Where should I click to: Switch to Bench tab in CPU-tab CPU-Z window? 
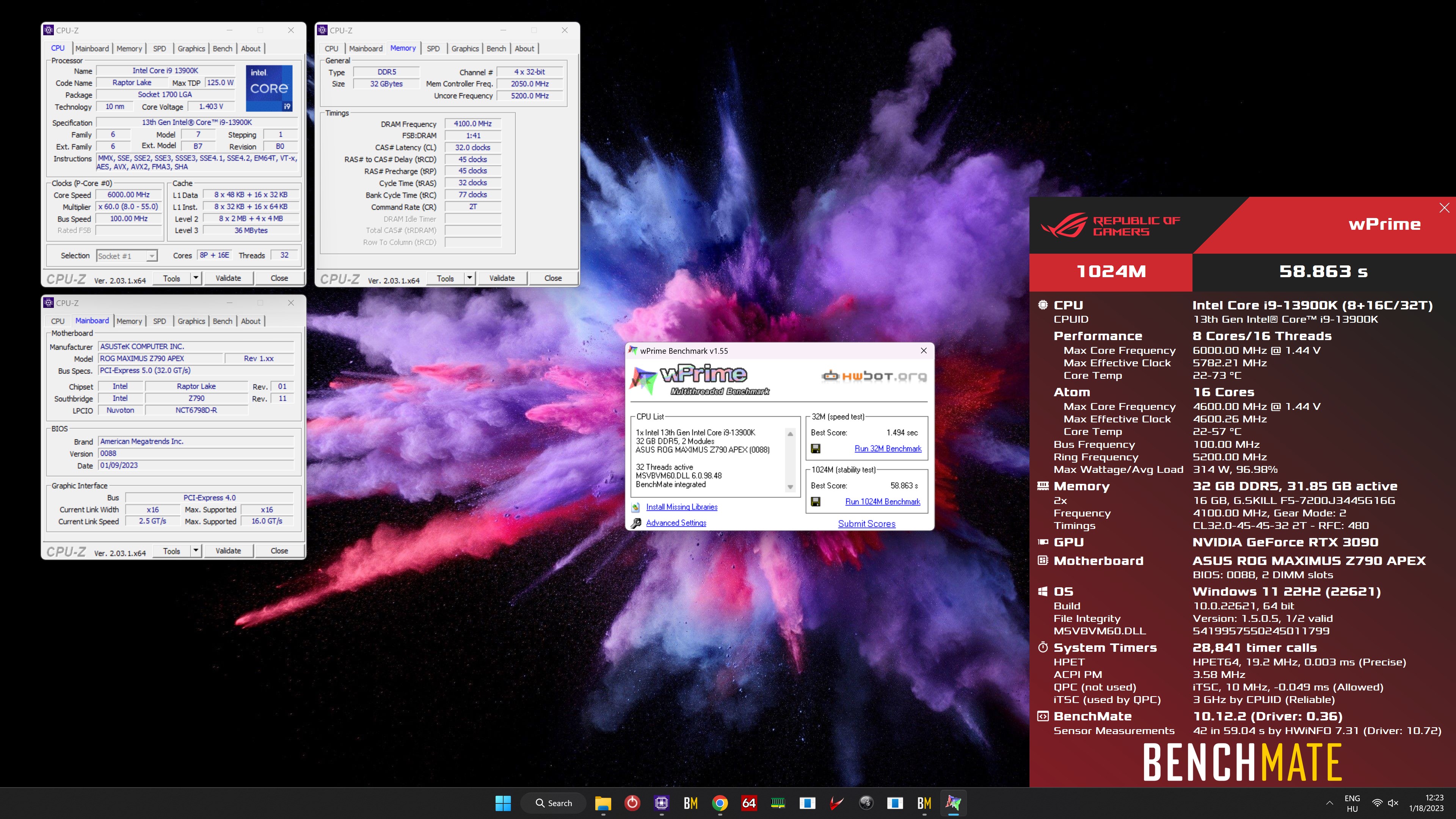(x=223, y=49)
